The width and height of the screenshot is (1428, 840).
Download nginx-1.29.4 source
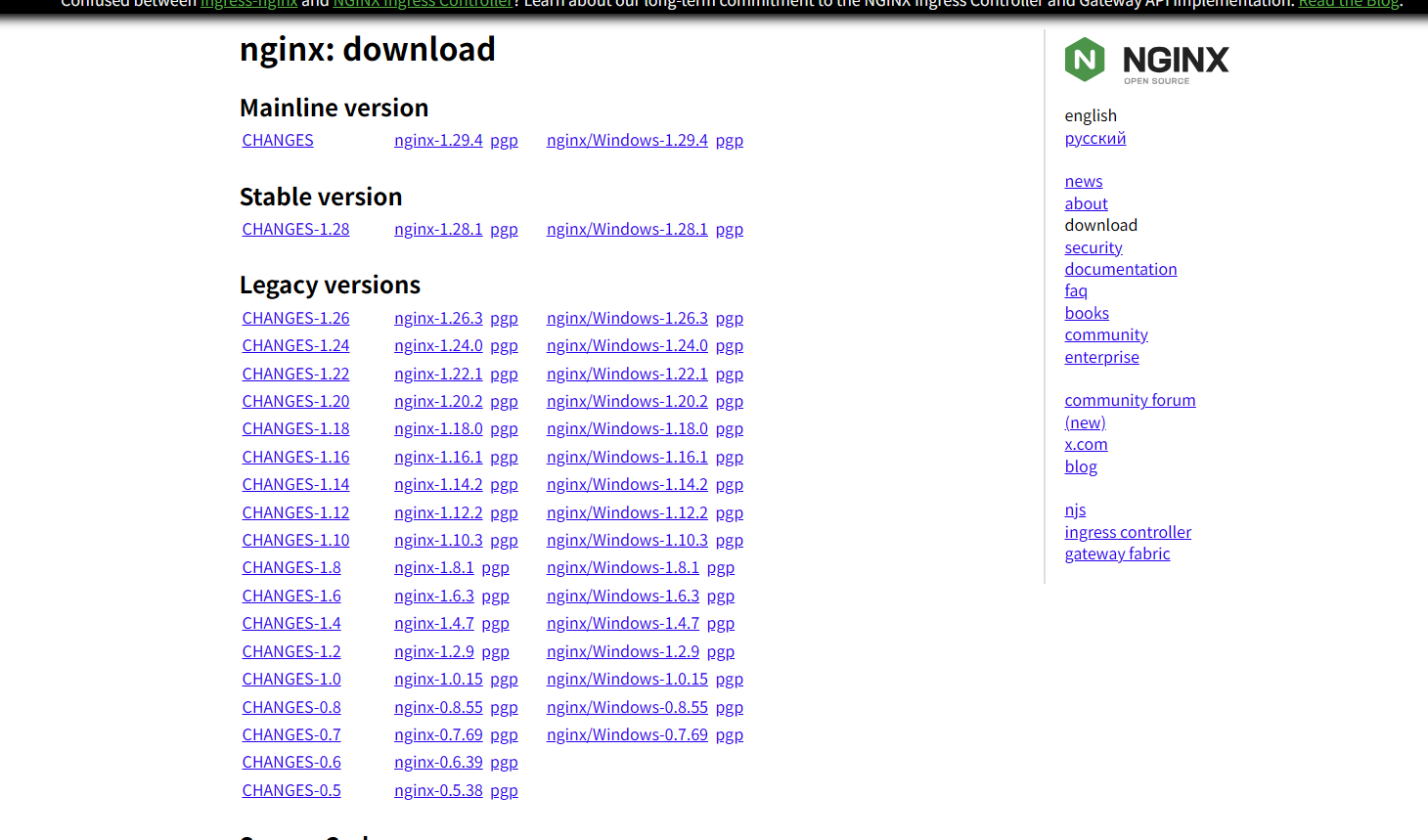pyautogui.click(x=438, y=141)
